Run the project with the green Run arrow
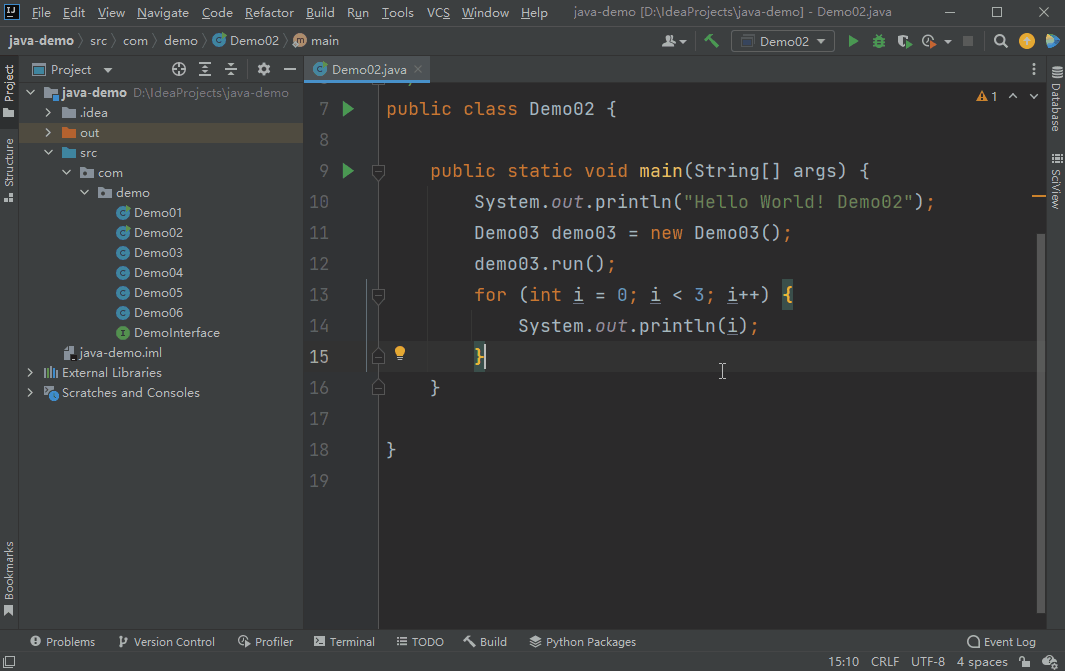 [x=852, y=41]
